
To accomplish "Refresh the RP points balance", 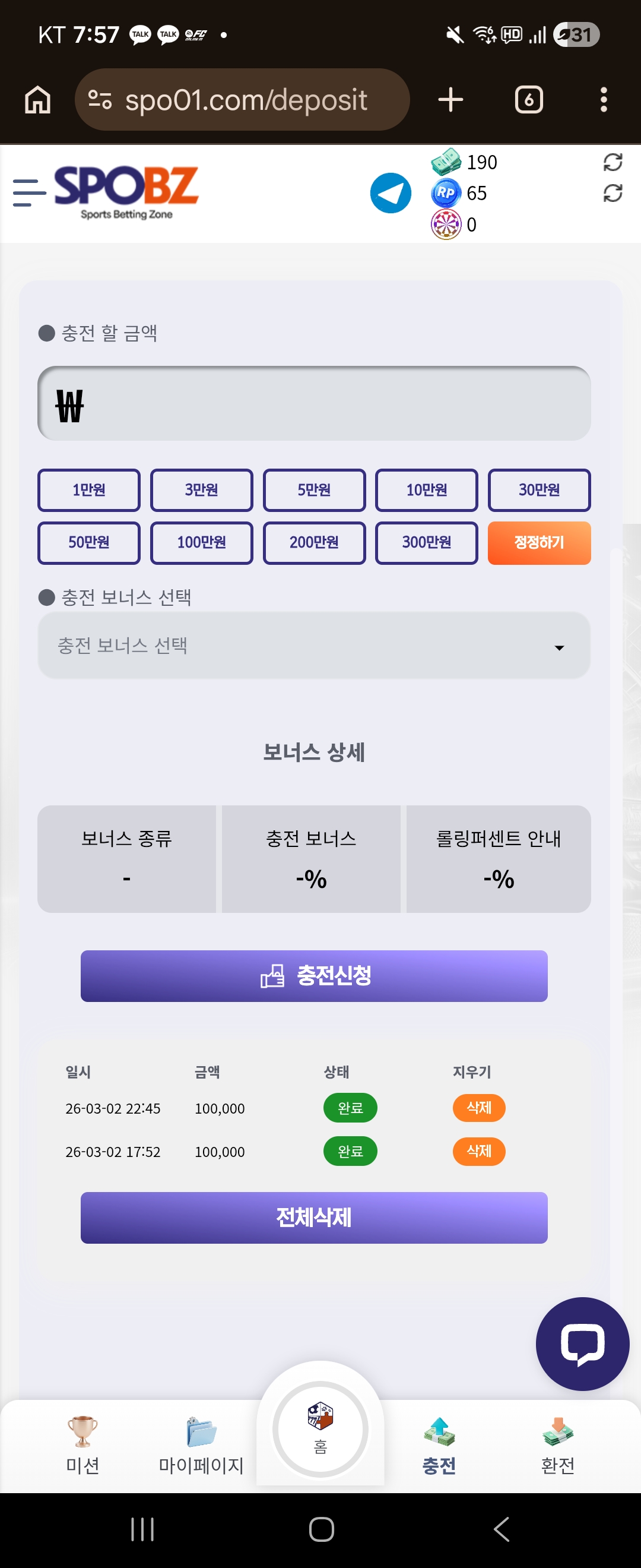I will pyautogui.click(x=613, y=194).
